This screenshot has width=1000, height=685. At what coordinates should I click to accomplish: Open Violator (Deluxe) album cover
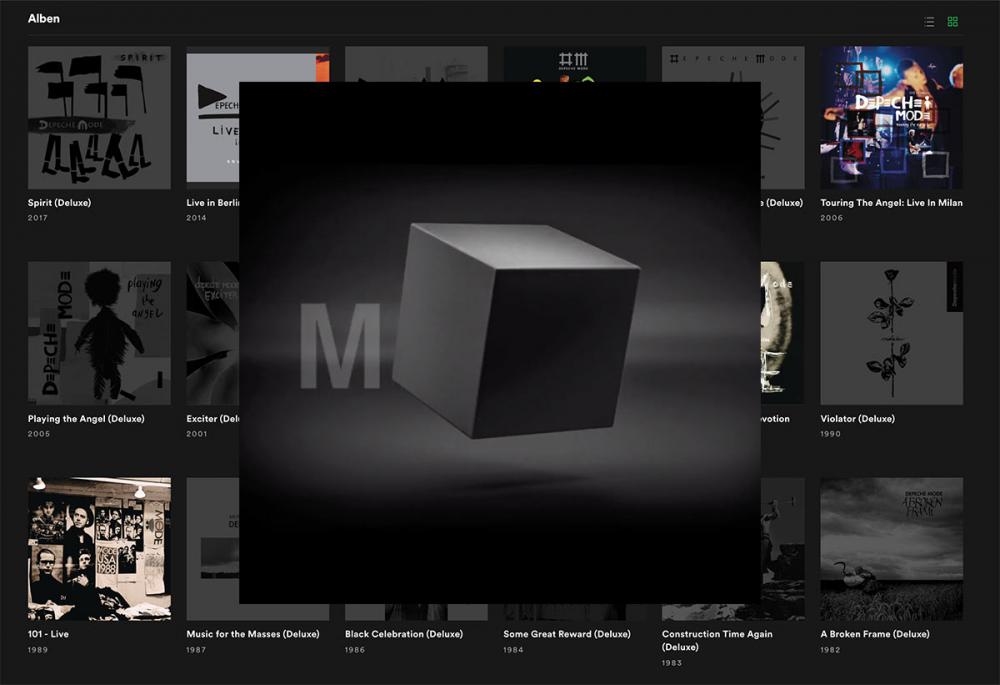coord(892,333)
